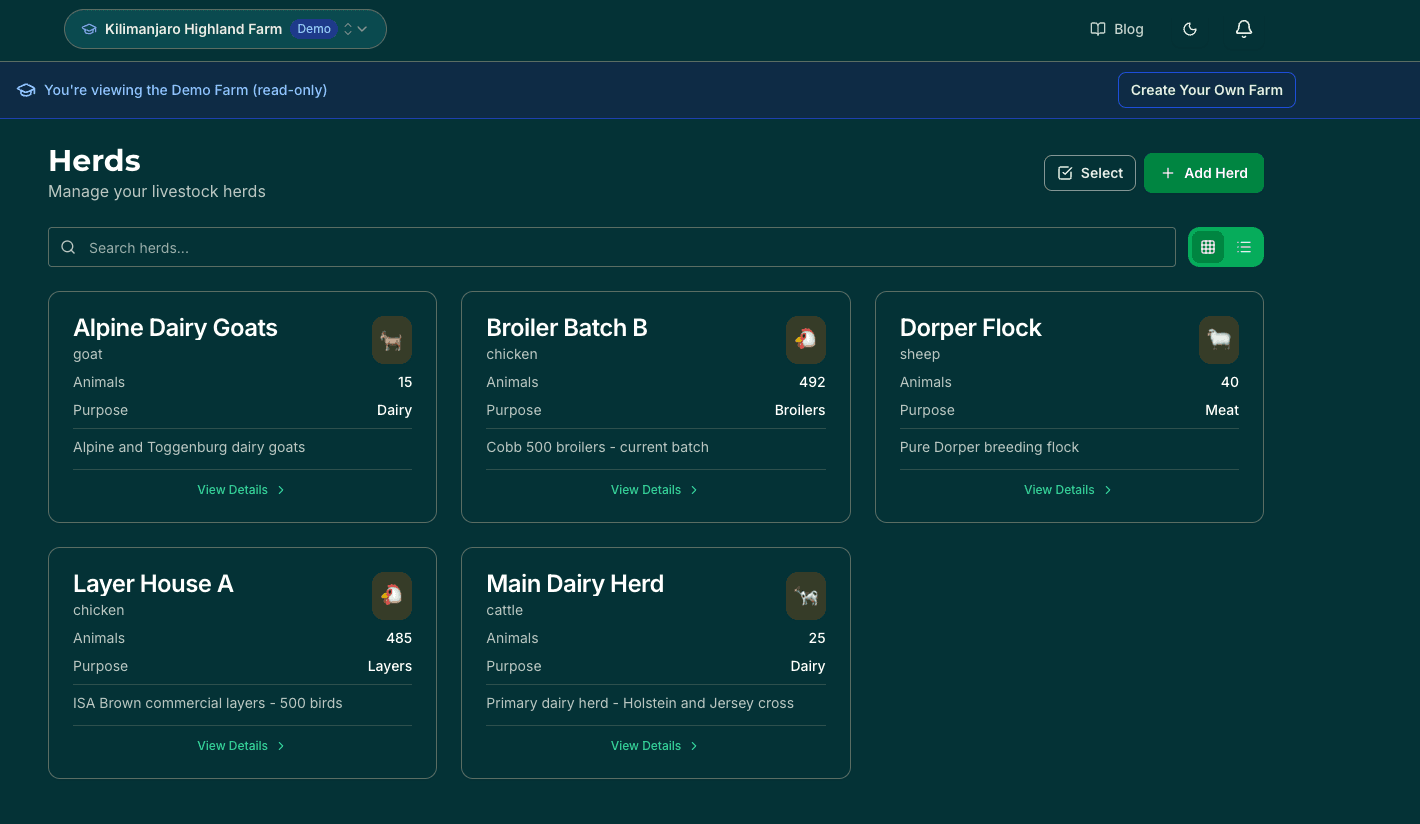Image resolution: width=1420 pixels, height=824 pixels.
Task: Click the Add Herd button
Action: [1204, 173]
